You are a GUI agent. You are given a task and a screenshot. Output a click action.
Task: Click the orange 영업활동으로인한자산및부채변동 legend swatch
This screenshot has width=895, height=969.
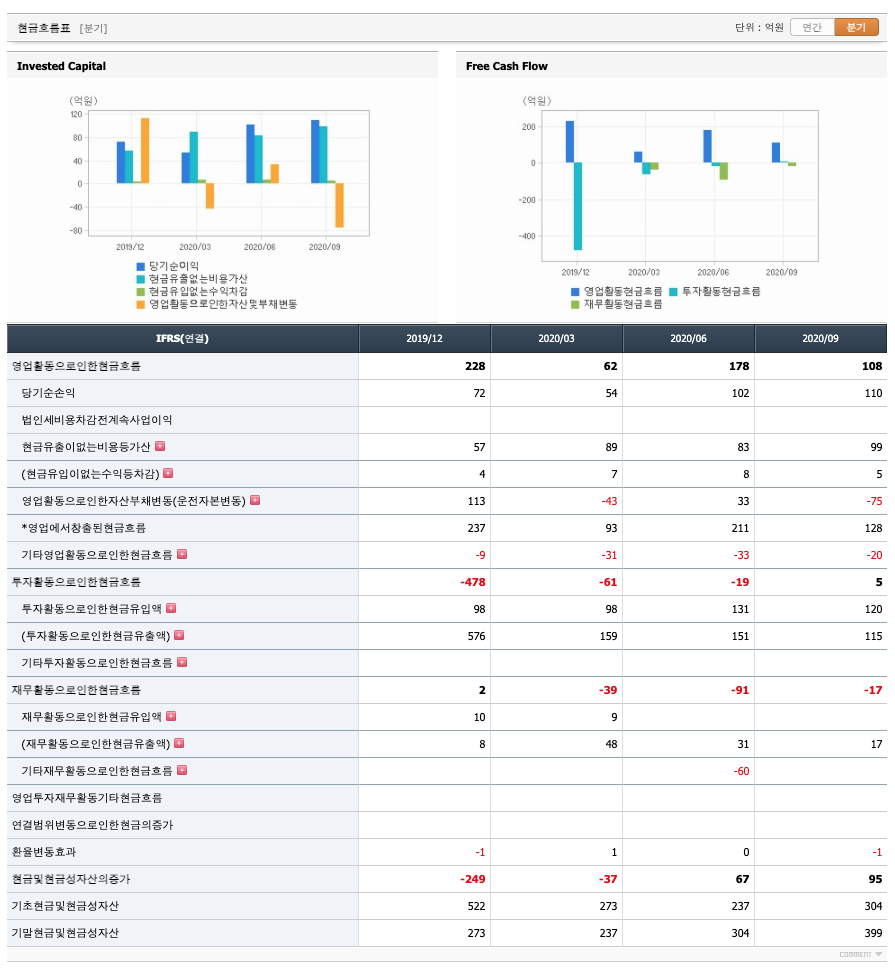[140, 305]
